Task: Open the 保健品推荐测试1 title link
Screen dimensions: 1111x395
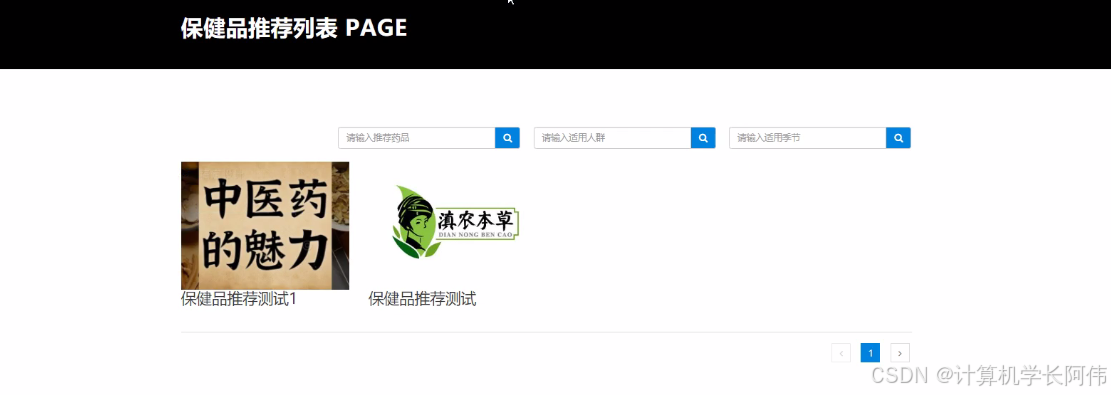Action: (x=238, y=299)
